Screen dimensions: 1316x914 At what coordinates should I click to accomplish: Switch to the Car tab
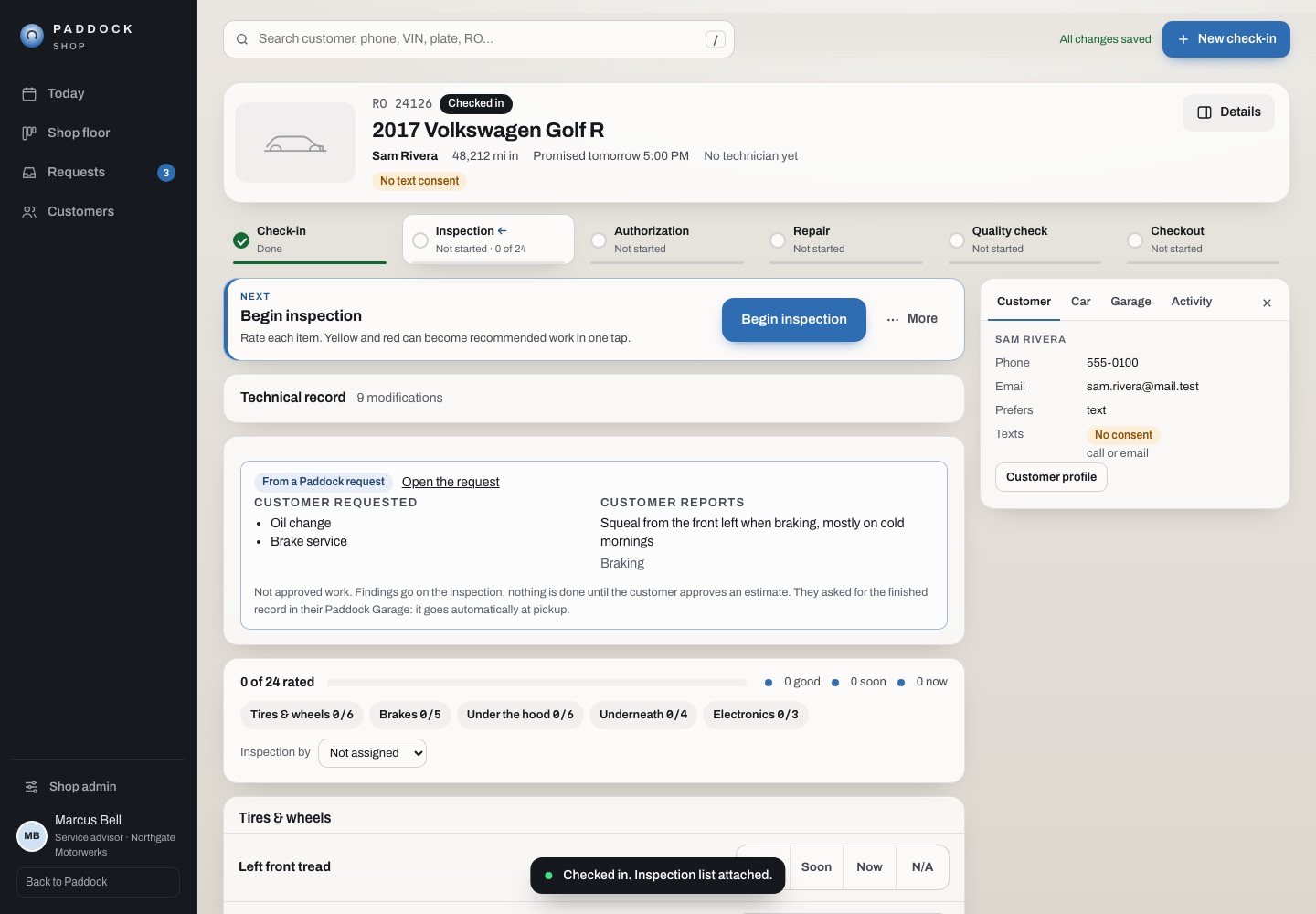coord(1081,302)
